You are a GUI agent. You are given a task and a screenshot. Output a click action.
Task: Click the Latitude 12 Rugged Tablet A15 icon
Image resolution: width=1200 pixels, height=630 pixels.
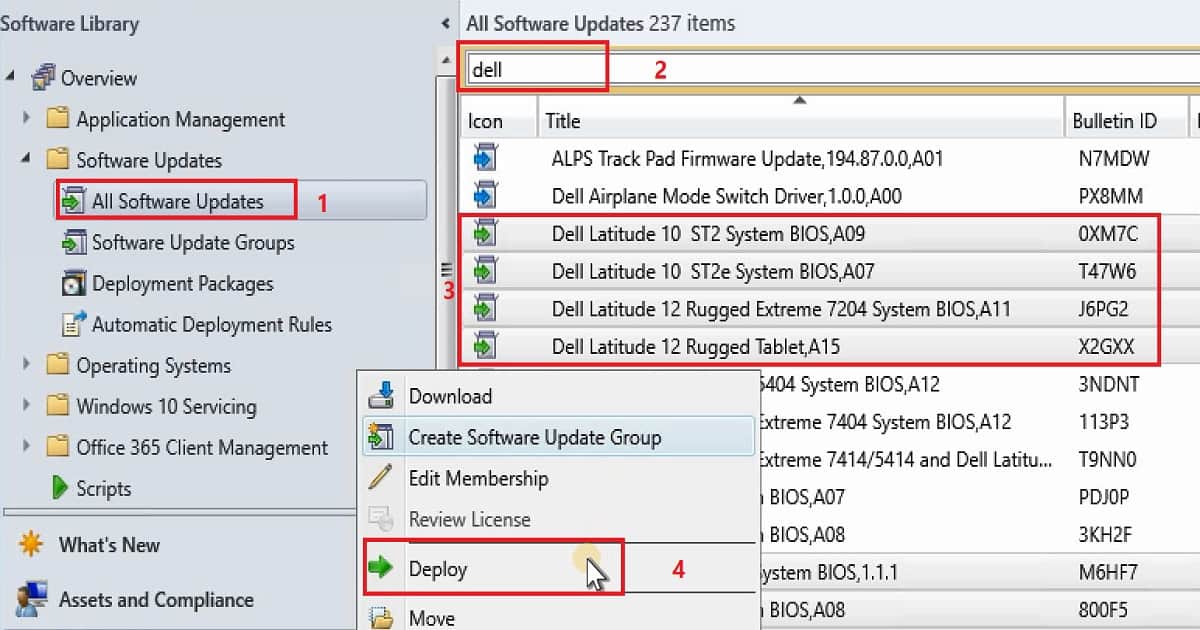[x=485, y=347]
